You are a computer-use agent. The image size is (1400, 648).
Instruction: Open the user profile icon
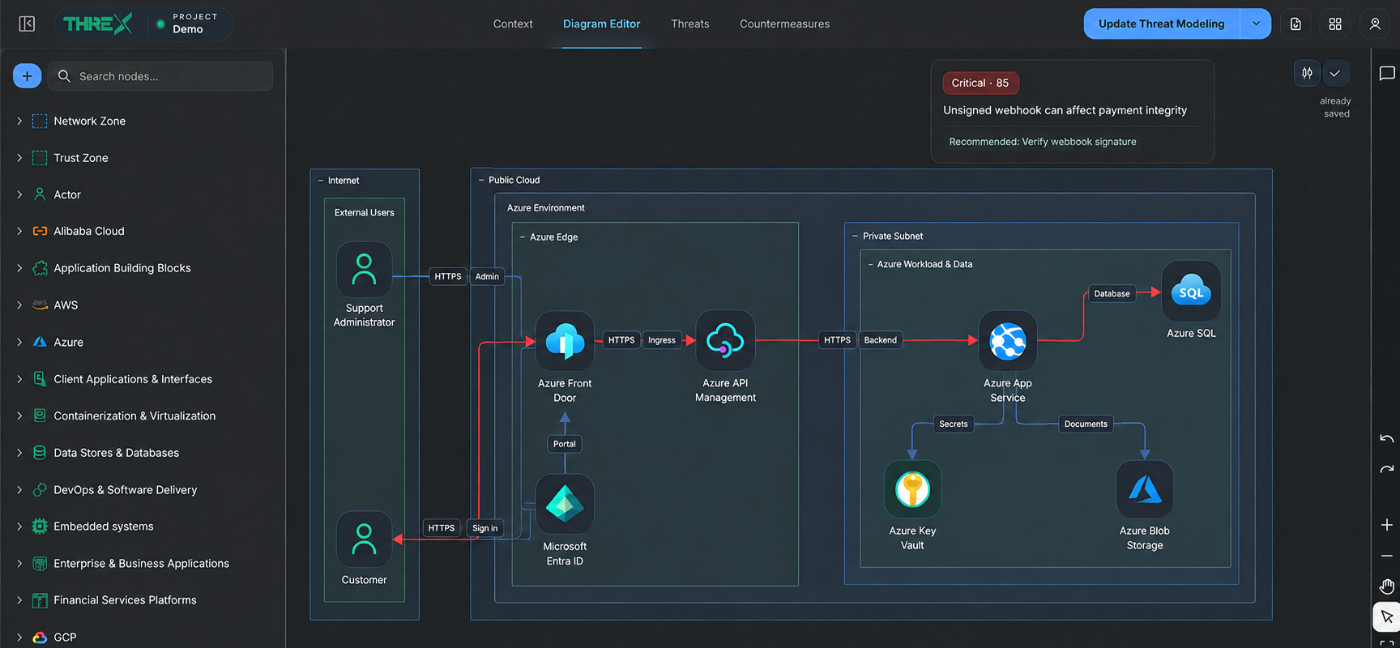tap(1375, 24)
